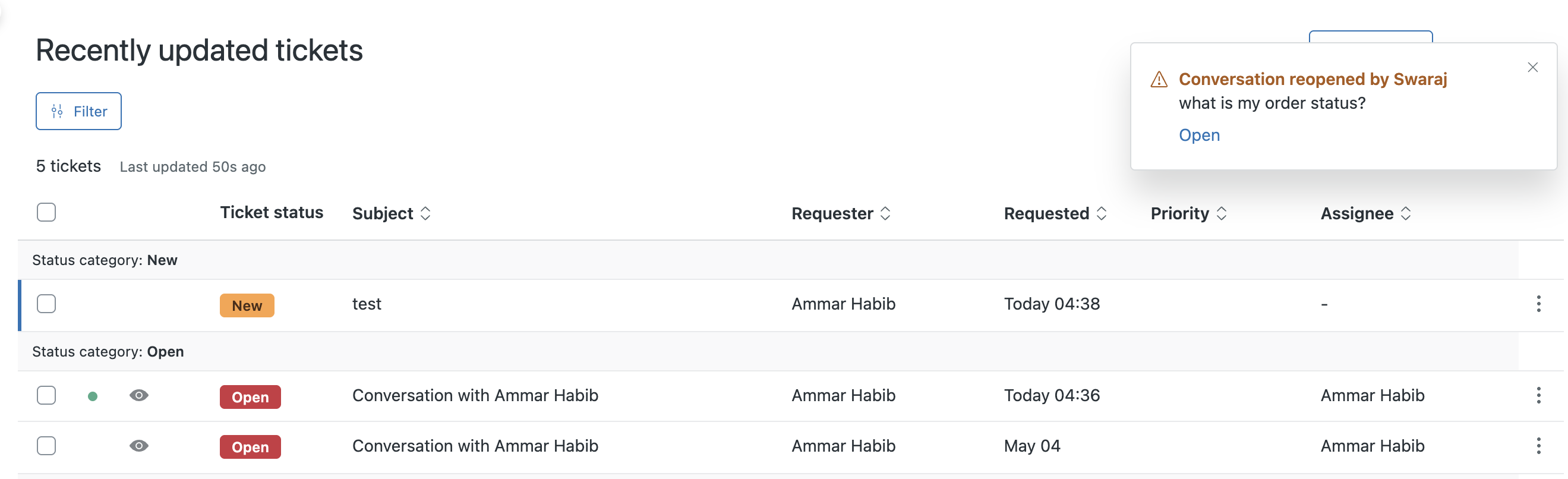
Task: Open options menu for test ticket
Action: 1538,304
